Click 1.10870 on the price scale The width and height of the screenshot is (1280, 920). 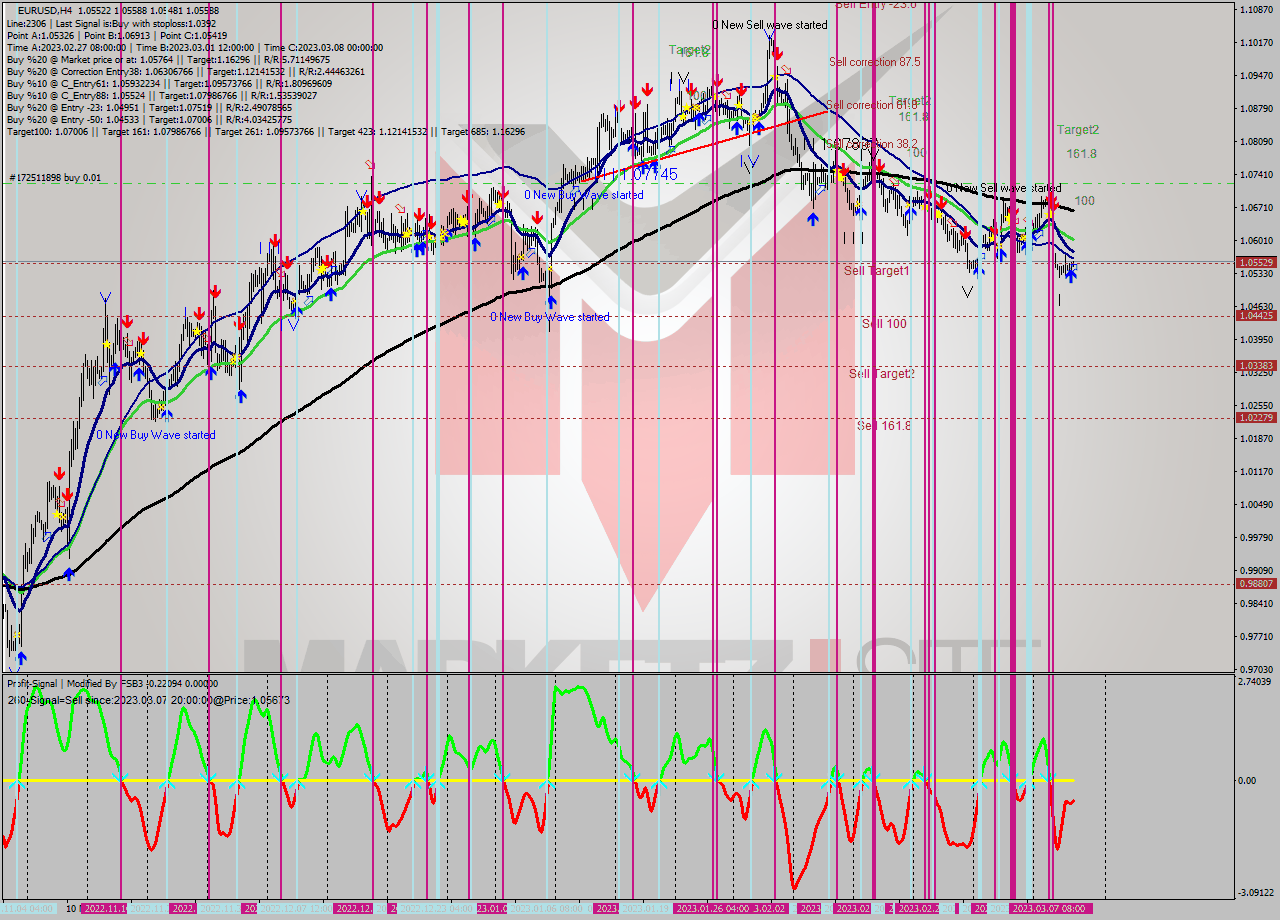[x=1256, y=10]
